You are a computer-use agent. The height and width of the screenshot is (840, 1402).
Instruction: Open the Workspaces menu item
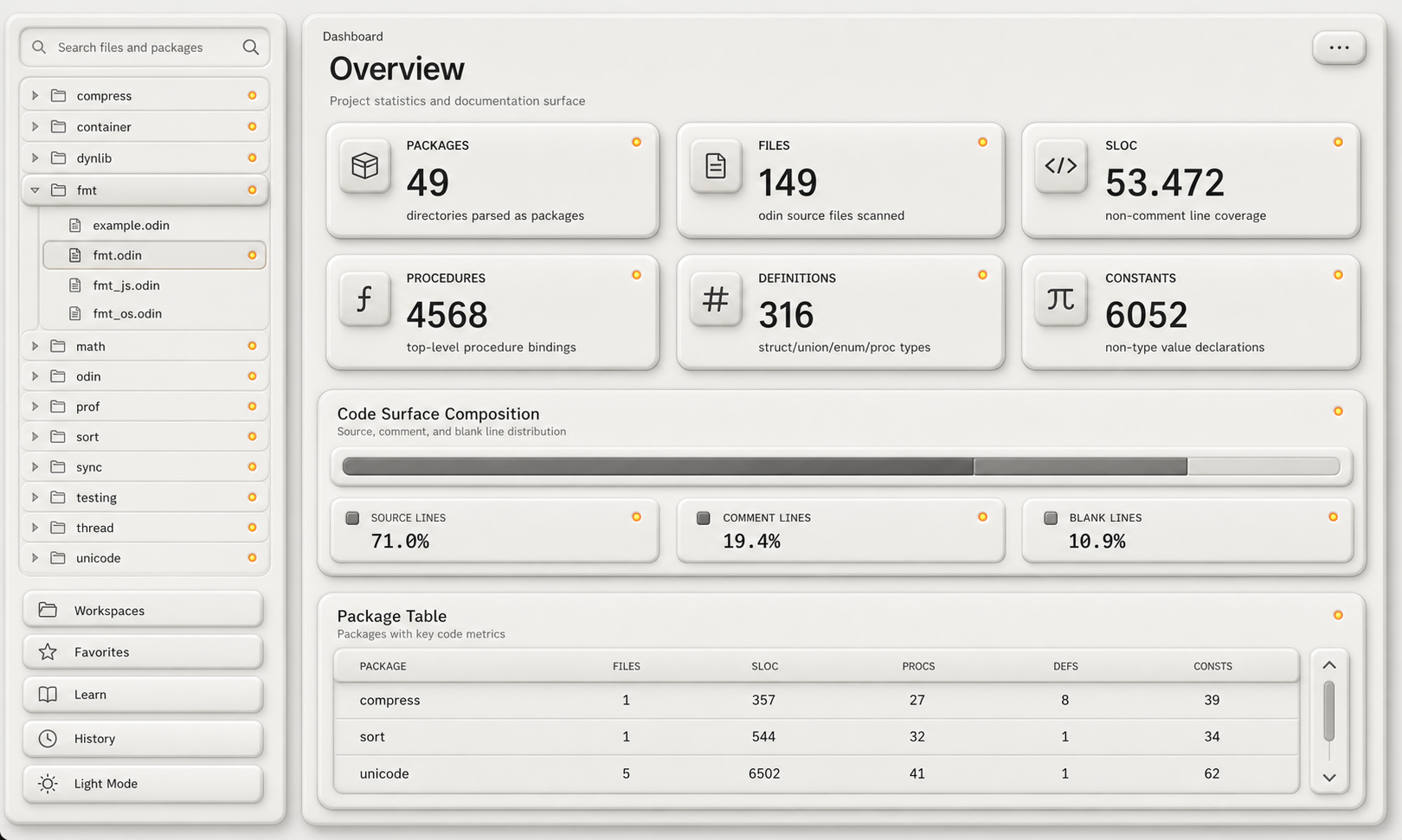143,610
